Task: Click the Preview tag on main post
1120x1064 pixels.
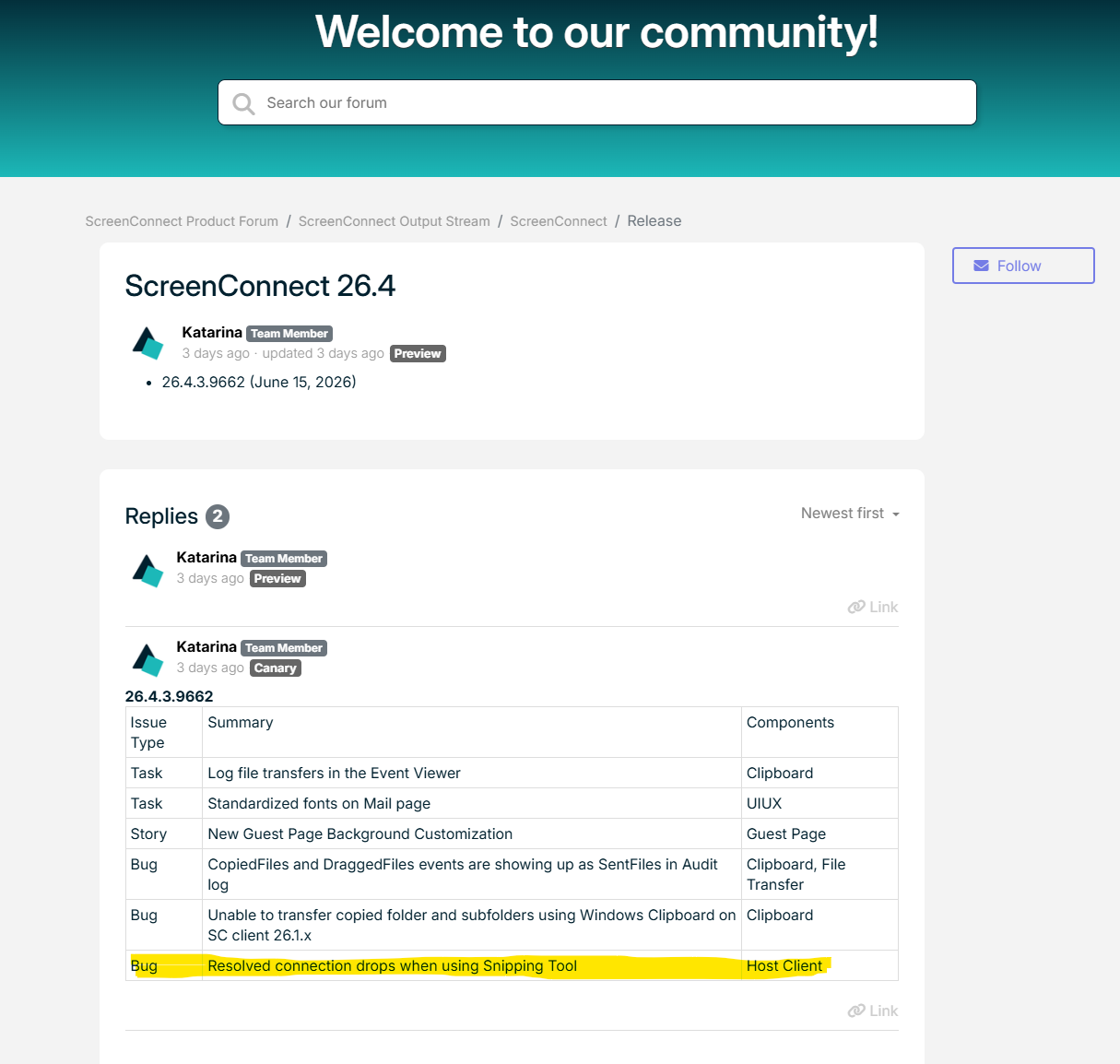Action: click(418, 353)
